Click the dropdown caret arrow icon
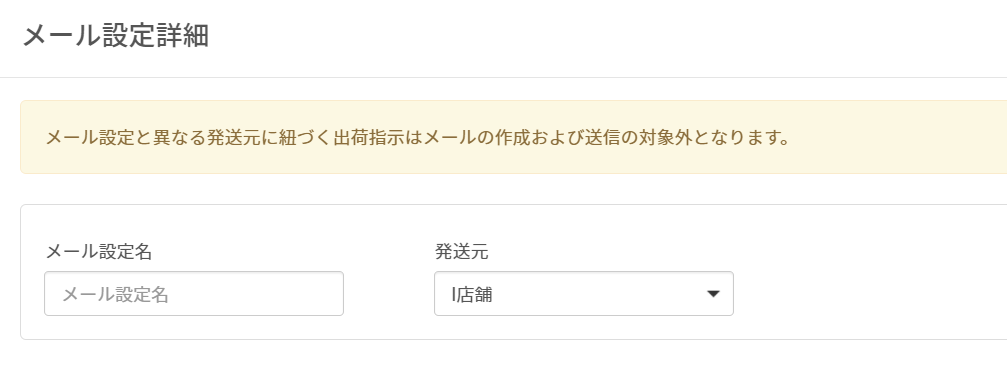The height and width of the screenshot is (371, 1007). tap(712, 294)
